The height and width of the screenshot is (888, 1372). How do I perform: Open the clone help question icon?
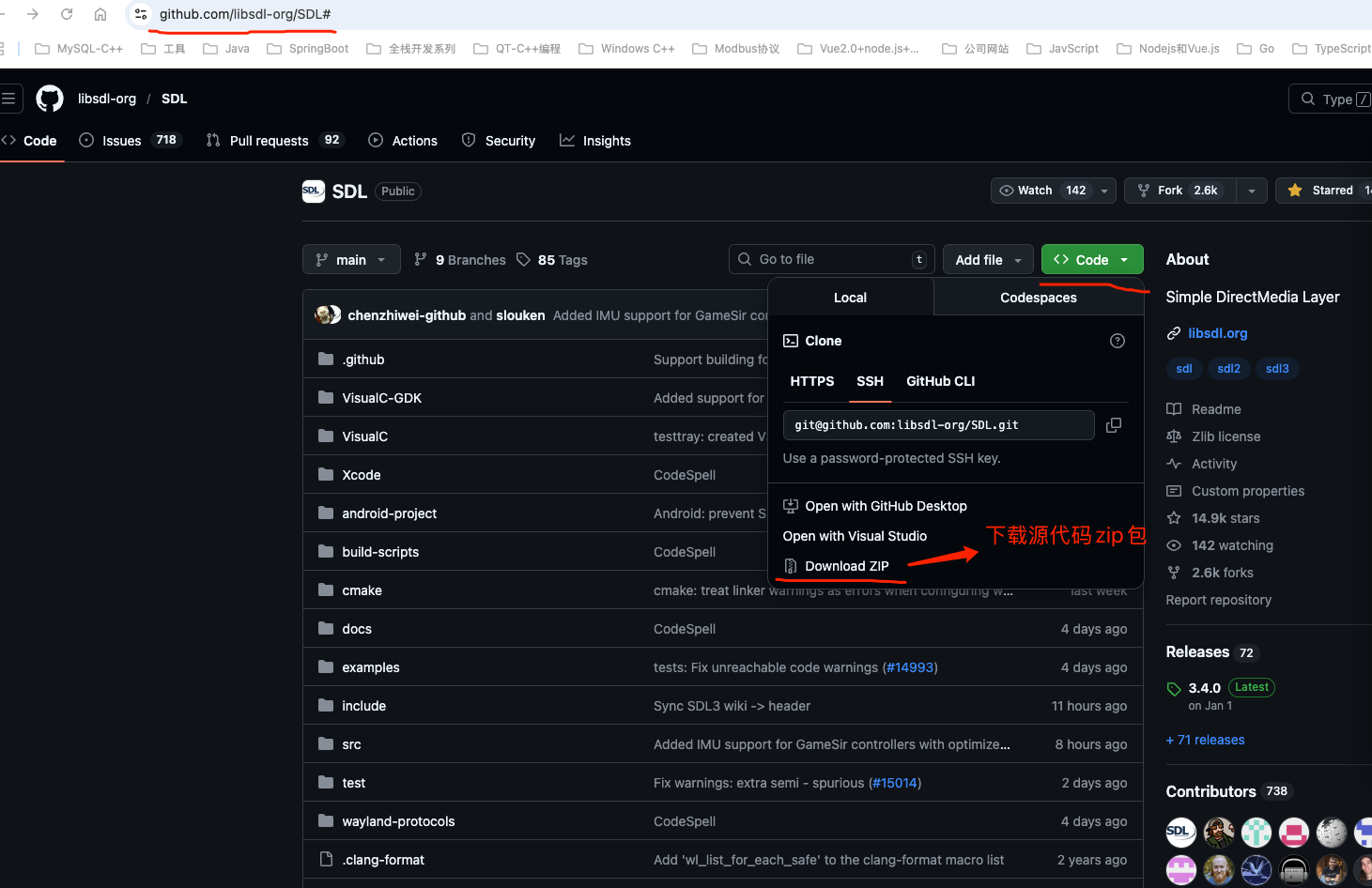pos(1118,341)
